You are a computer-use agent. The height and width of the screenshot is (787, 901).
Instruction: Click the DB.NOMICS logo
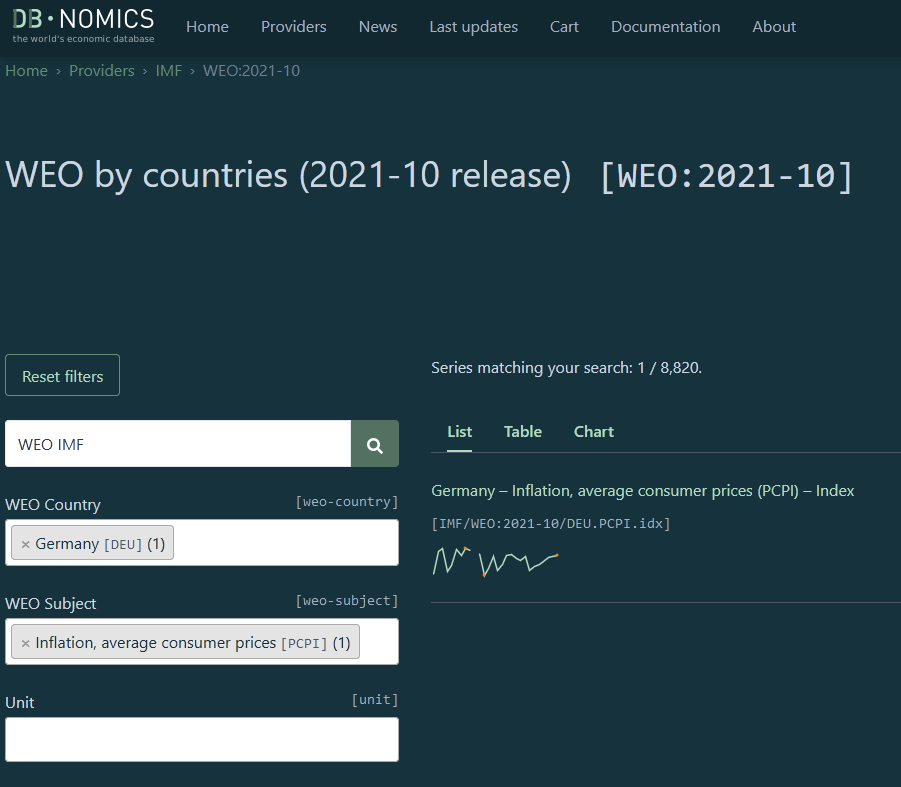(83, 25)
